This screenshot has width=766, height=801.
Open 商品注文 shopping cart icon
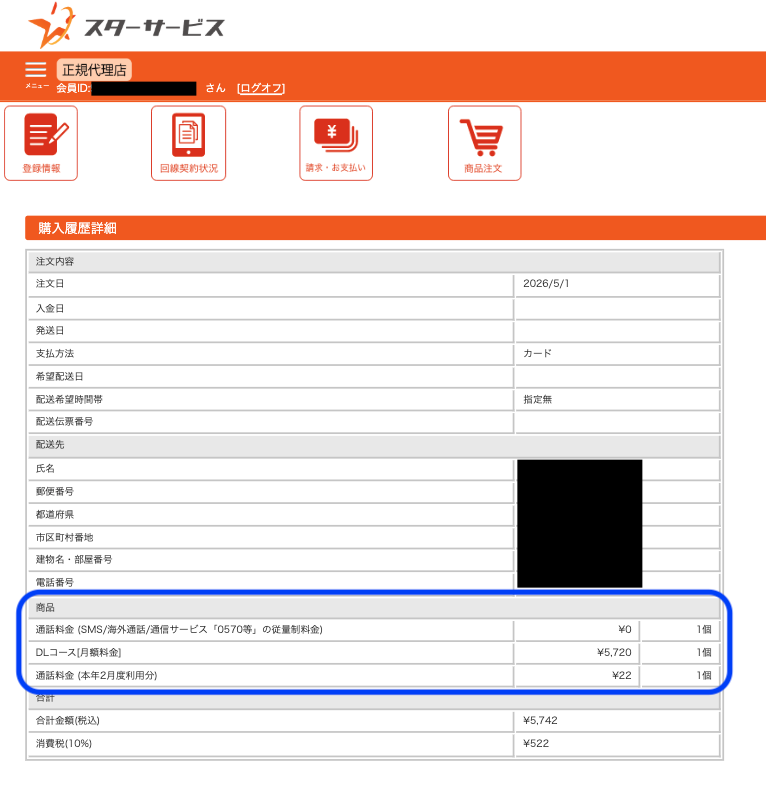coord(484,143)
